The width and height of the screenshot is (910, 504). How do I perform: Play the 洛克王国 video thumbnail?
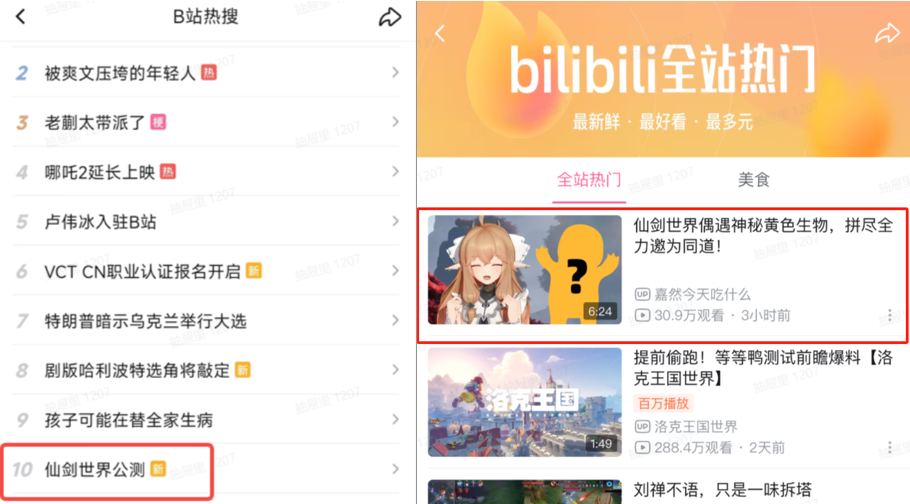tap(525, 402)
